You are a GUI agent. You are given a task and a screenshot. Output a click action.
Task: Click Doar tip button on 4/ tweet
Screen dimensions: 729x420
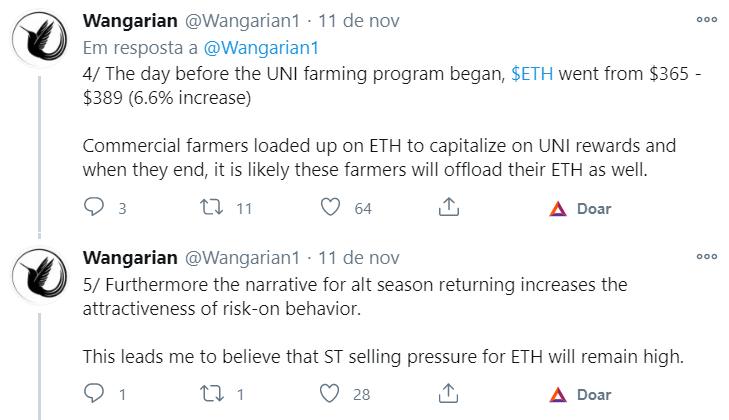click(x=580, y=208)
